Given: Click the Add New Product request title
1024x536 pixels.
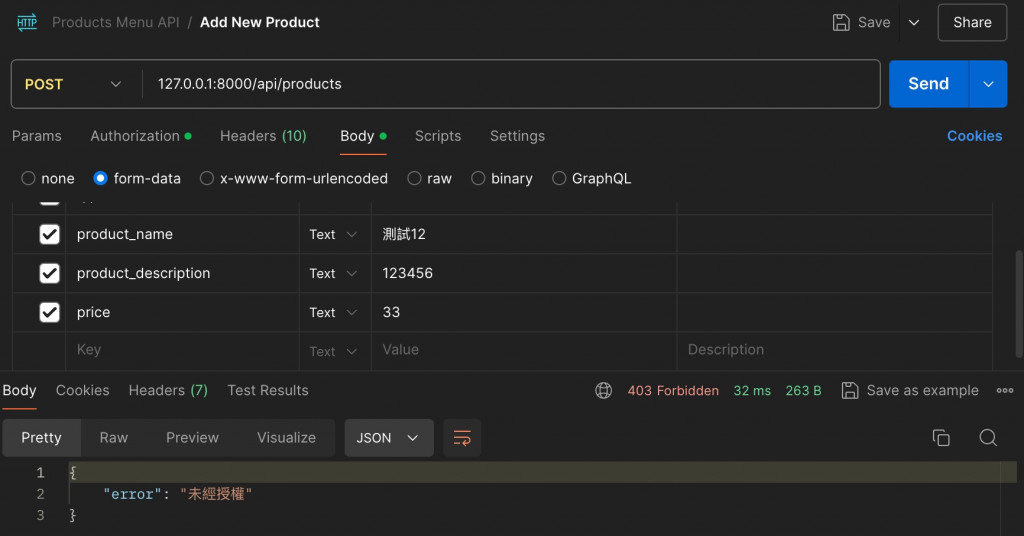Looking at the screenshot, I should 259,22.
